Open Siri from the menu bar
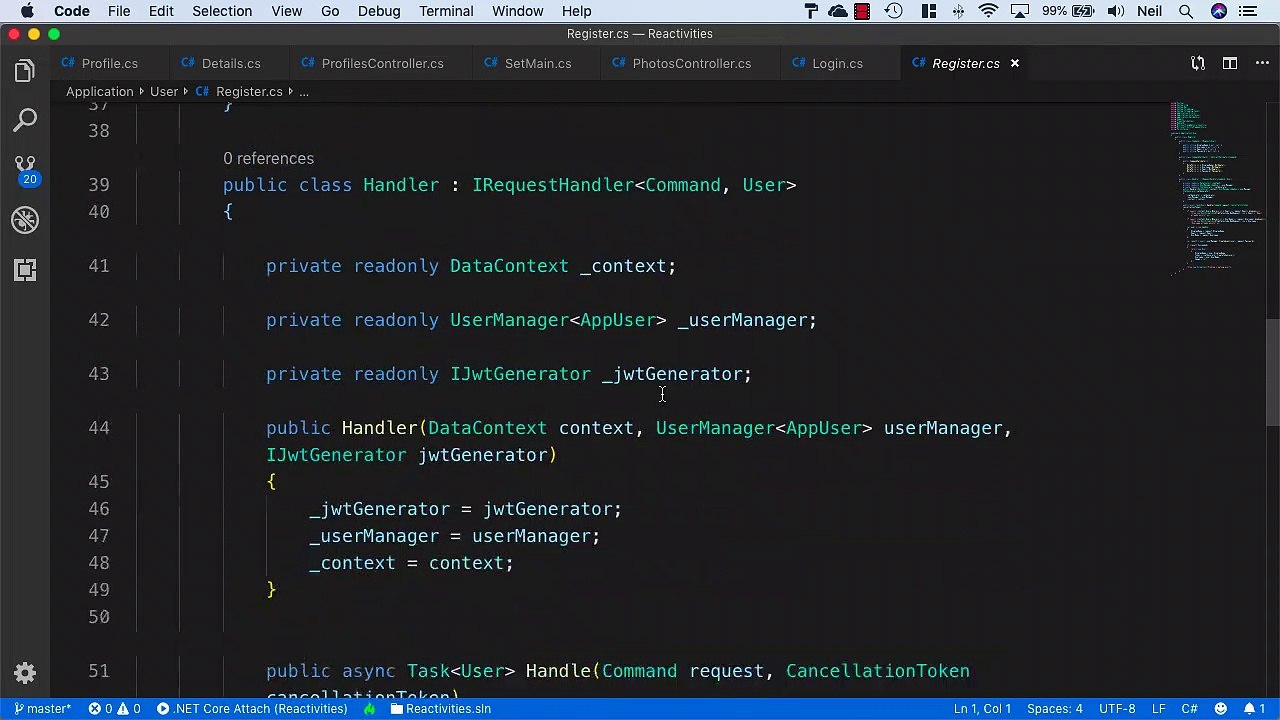Screen dimensions: 1280x720 [1218, 11]
